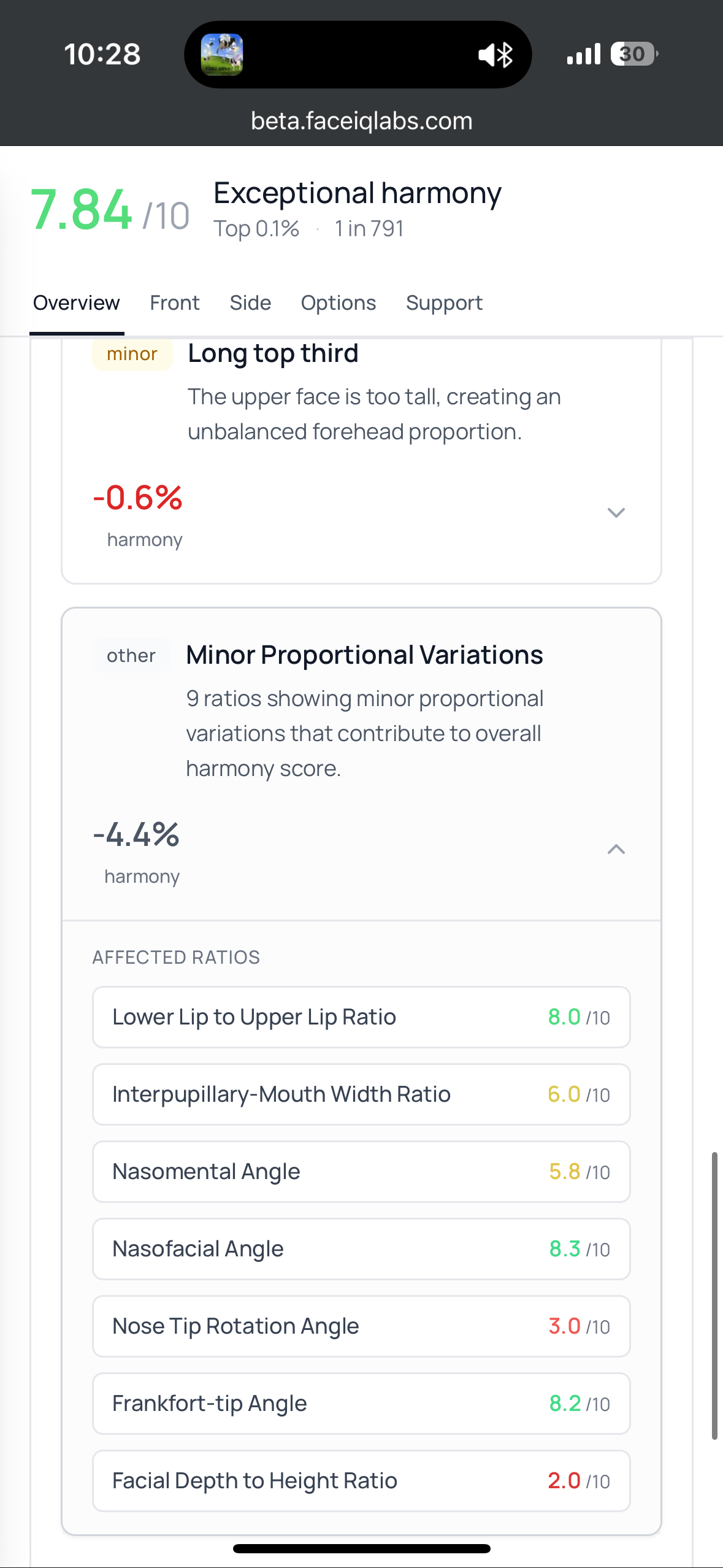The image size is (723, 1568).
Task: Open Frankfort-tip Angle ratio item
Action: point(361,1404)
